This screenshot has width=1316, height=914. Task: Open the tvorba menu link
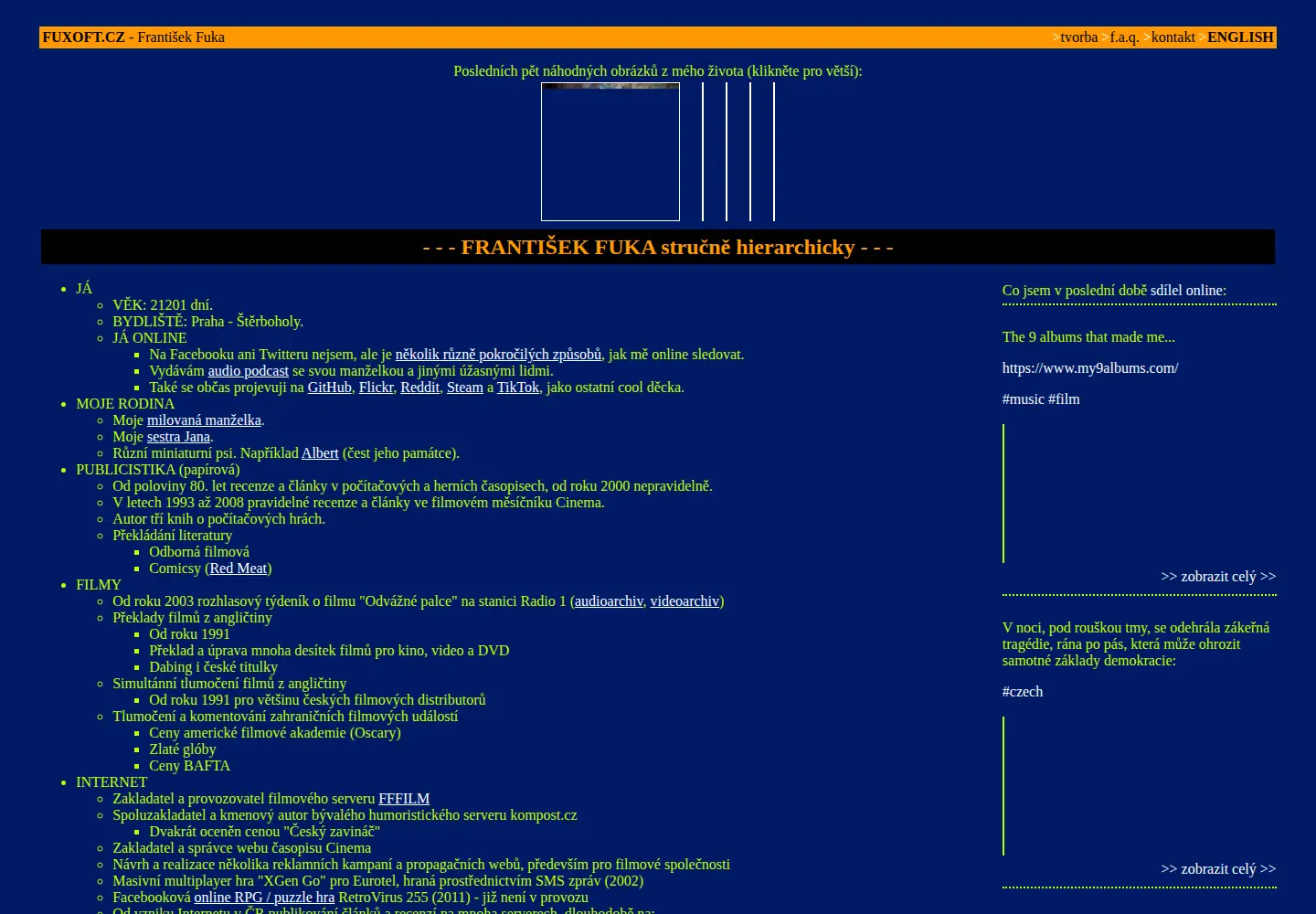coord(1078,37)
